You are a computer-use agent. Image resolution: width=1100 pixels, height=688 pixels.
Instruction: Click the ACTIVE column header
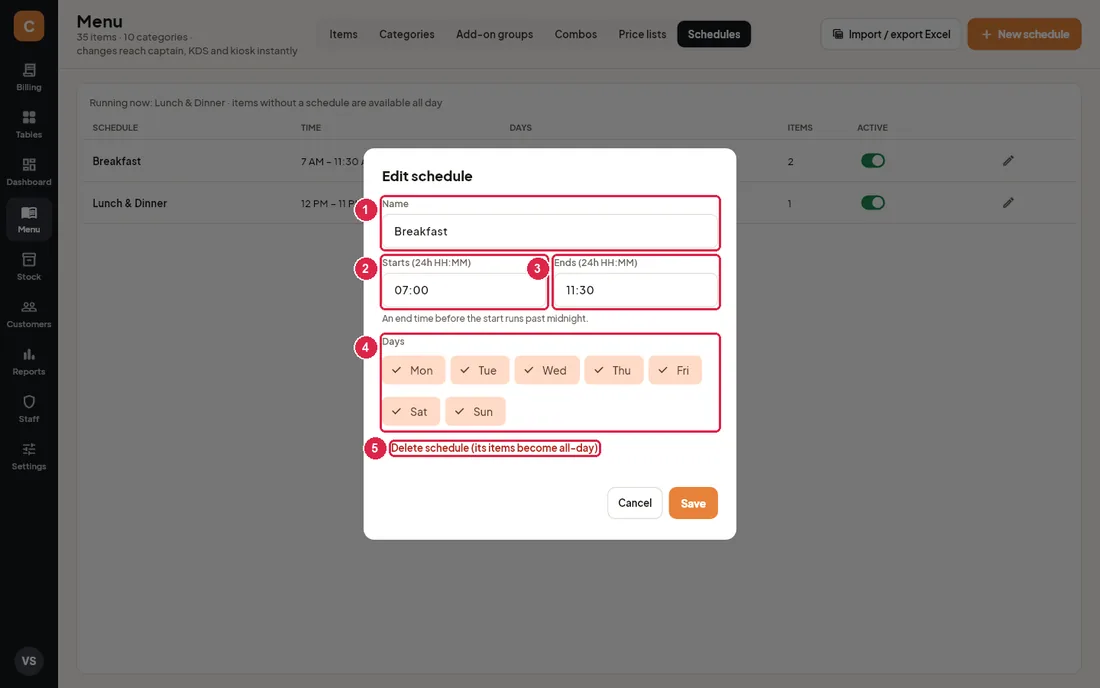point(872,128)
